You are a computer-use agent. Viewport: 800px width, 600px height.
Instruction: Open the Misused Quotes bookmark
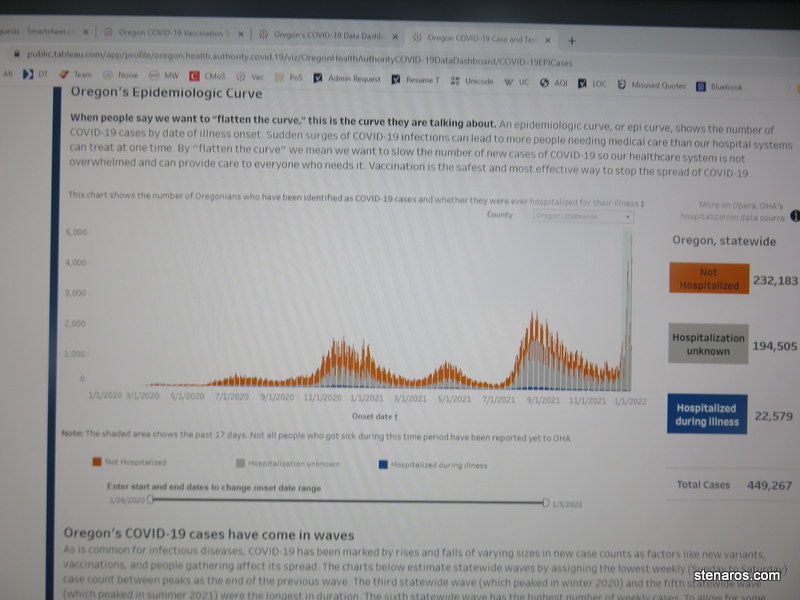pyautogui.click(x=652, y=85)
